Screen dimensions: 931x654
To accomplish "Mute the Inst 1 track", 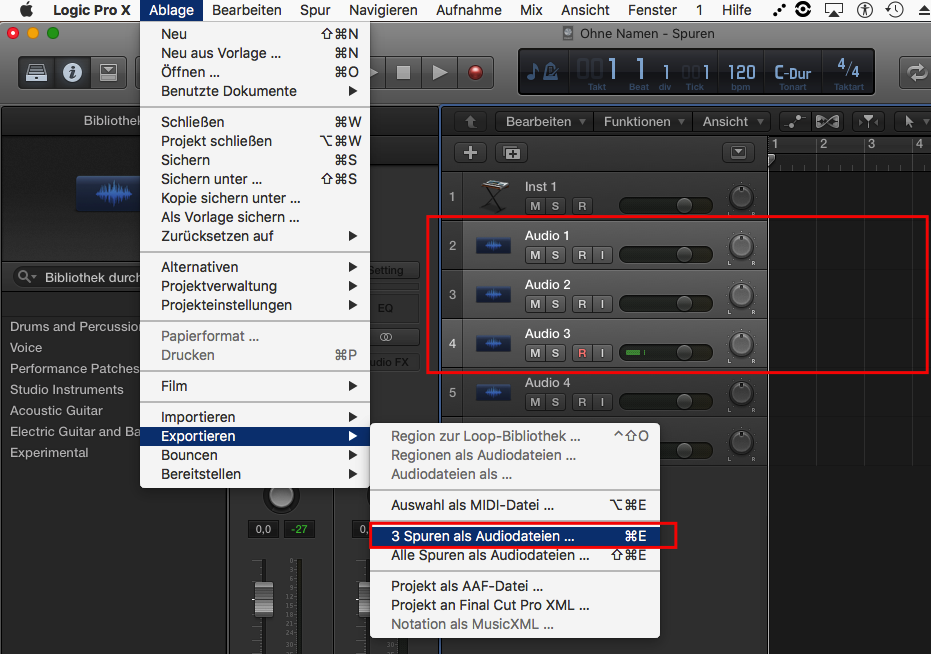I will tap(536, 206).
